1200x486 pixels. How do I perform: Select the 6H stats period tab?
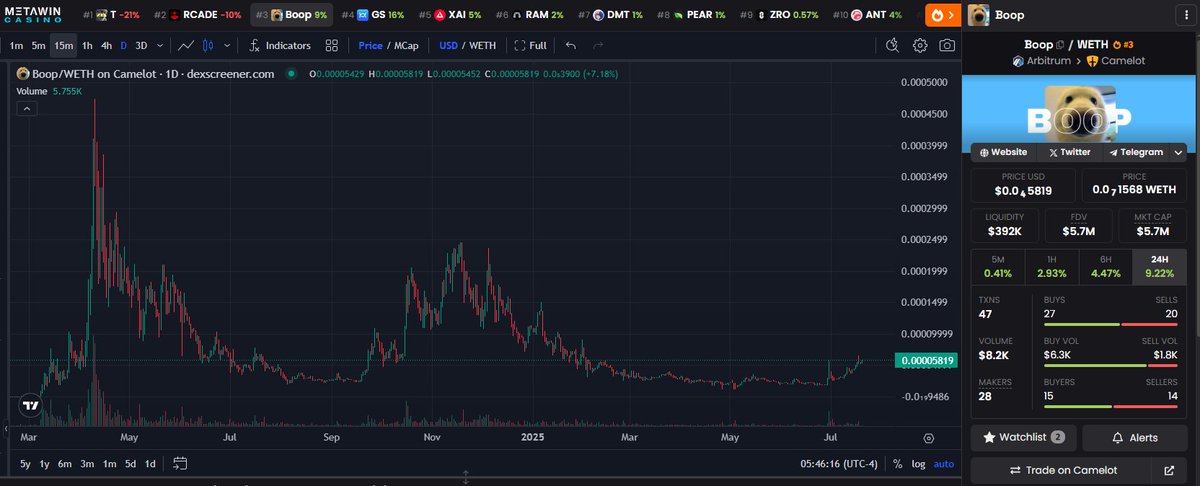point(1106,266)
